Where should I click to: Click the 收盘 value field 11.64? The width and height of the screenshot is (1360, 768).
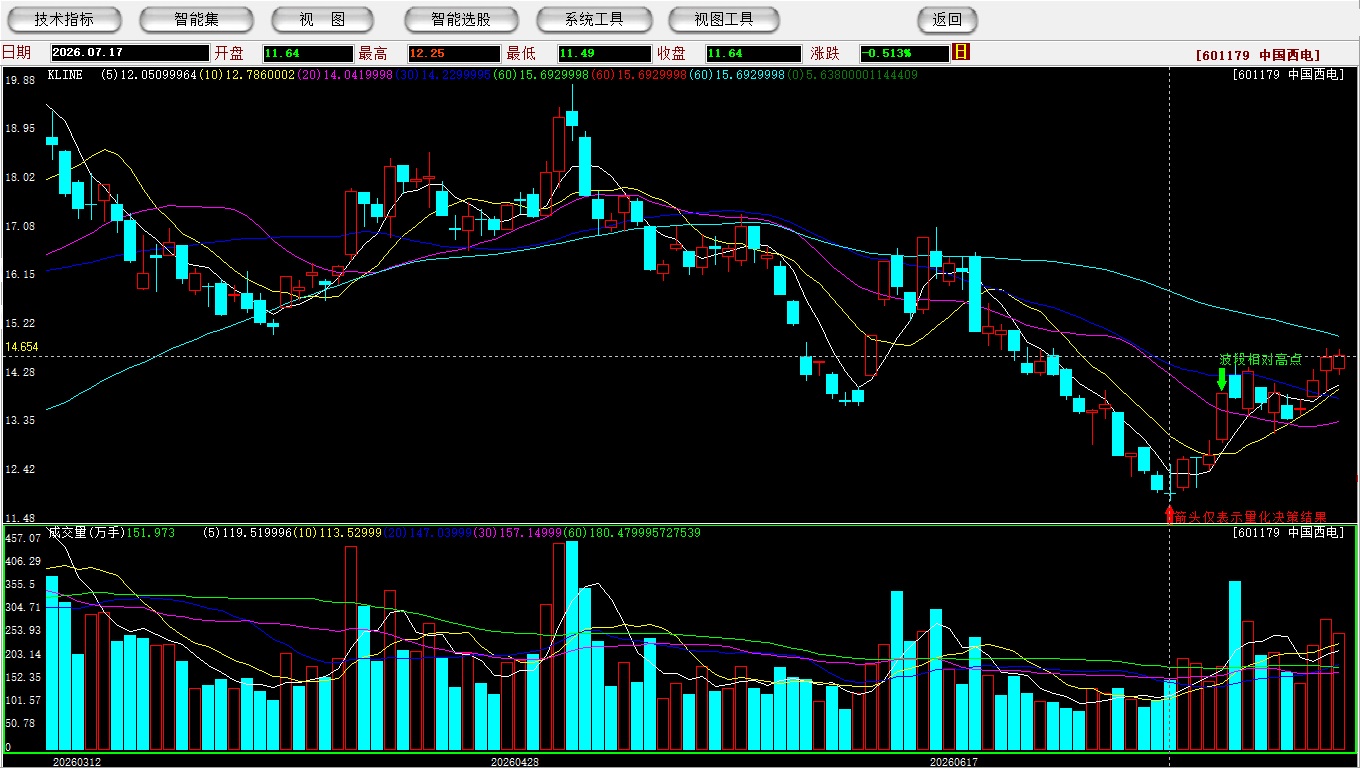pyautogui.click(x=753, y=53)
